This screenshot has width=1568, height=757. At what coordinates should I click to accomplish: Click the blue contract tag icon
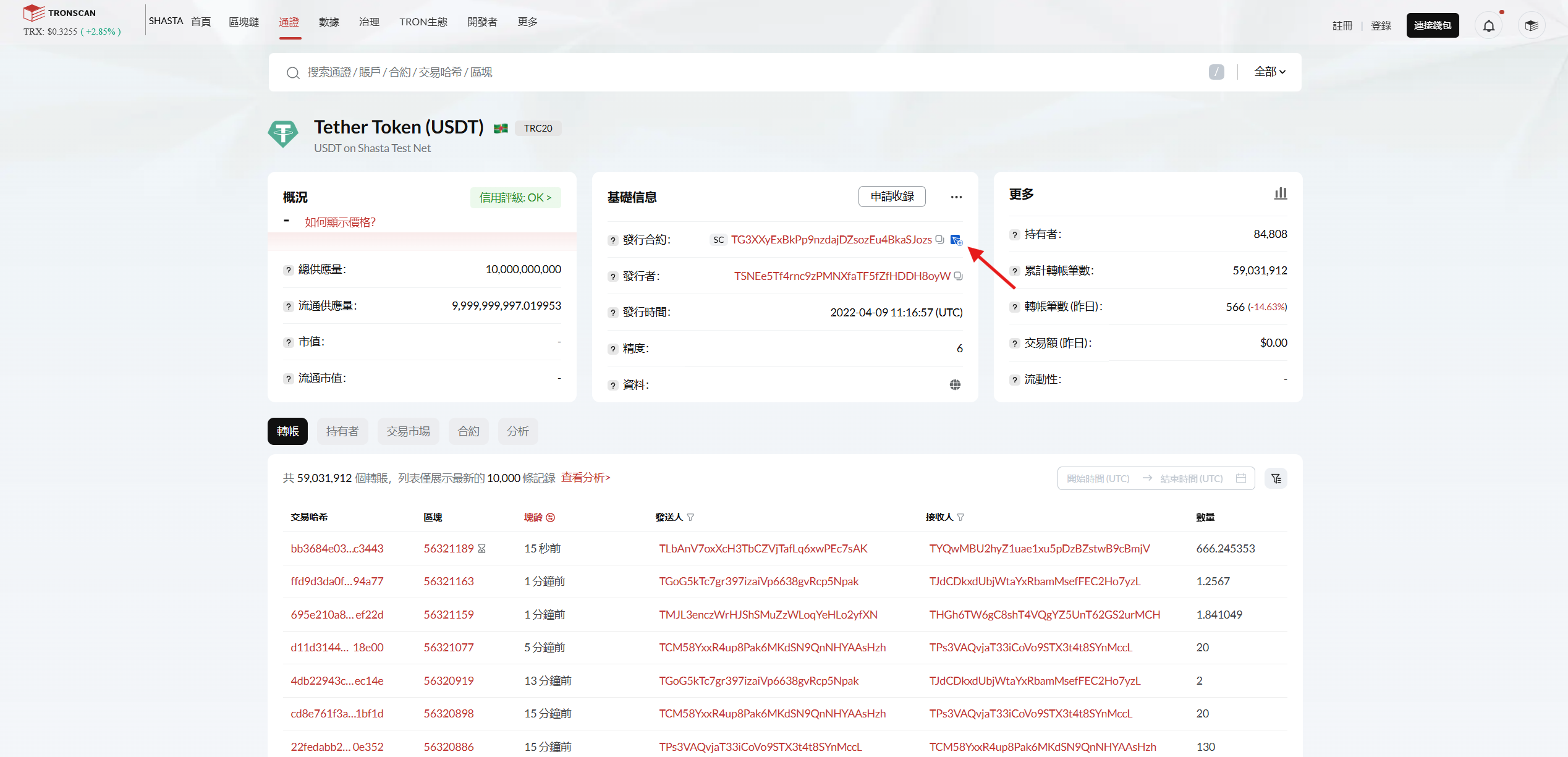[x=956, y=240]
